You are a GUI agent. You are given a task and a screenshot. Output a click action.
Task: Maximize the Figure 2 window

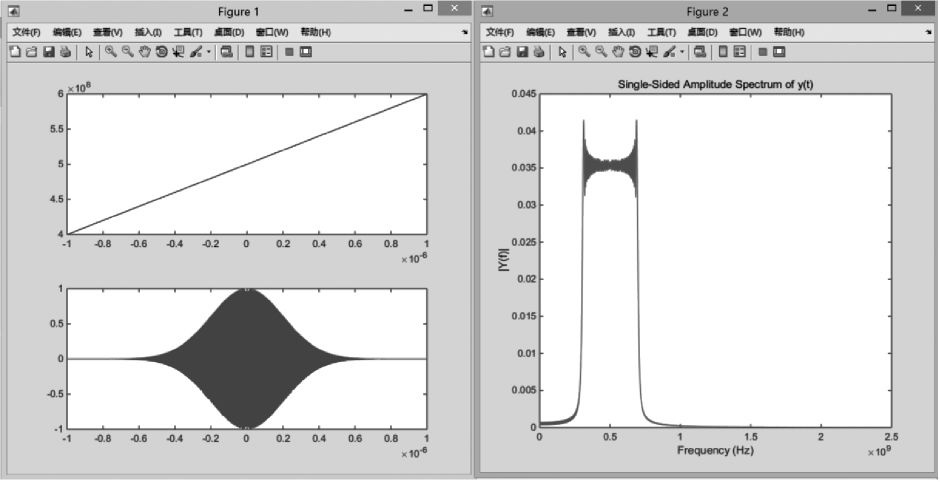pos(892,8)
